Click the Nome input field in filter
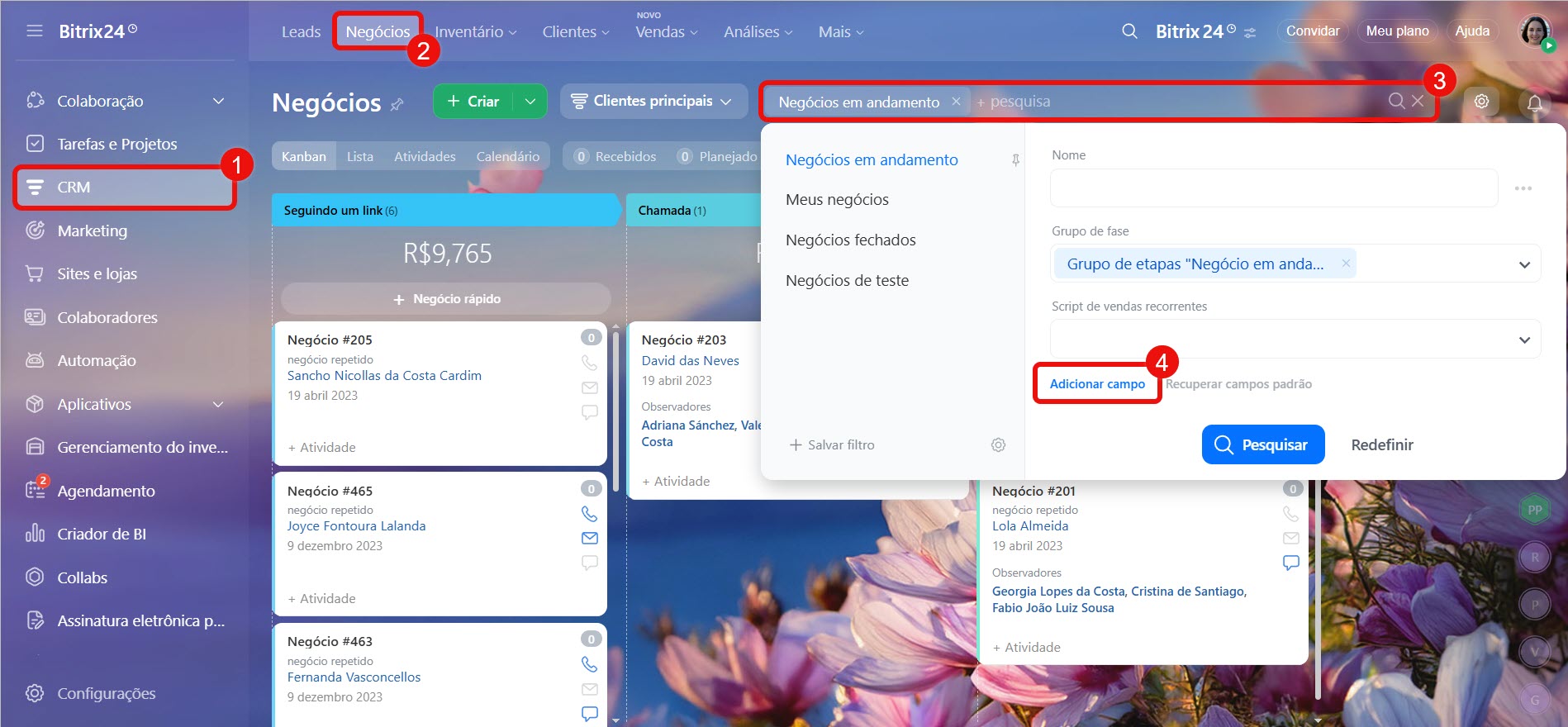The image size is (1568, 727). click(x=1273, y=188)
